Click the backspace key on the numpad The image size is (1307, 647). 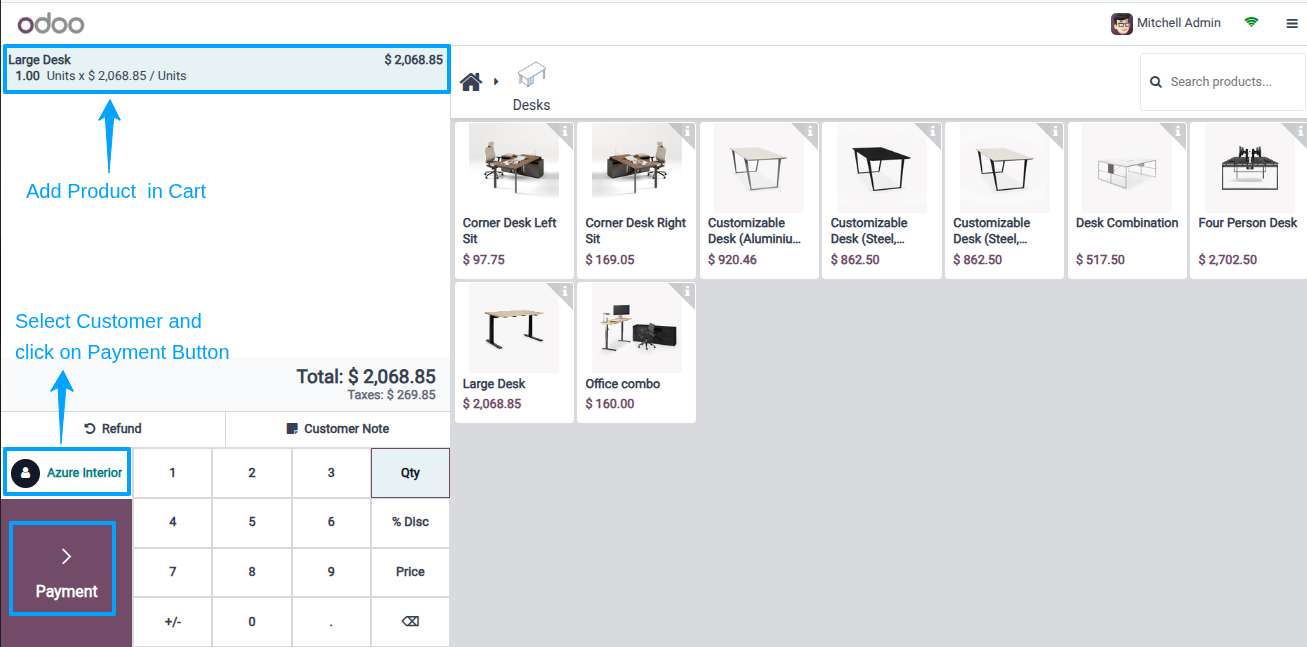click(x=410, y=622)
